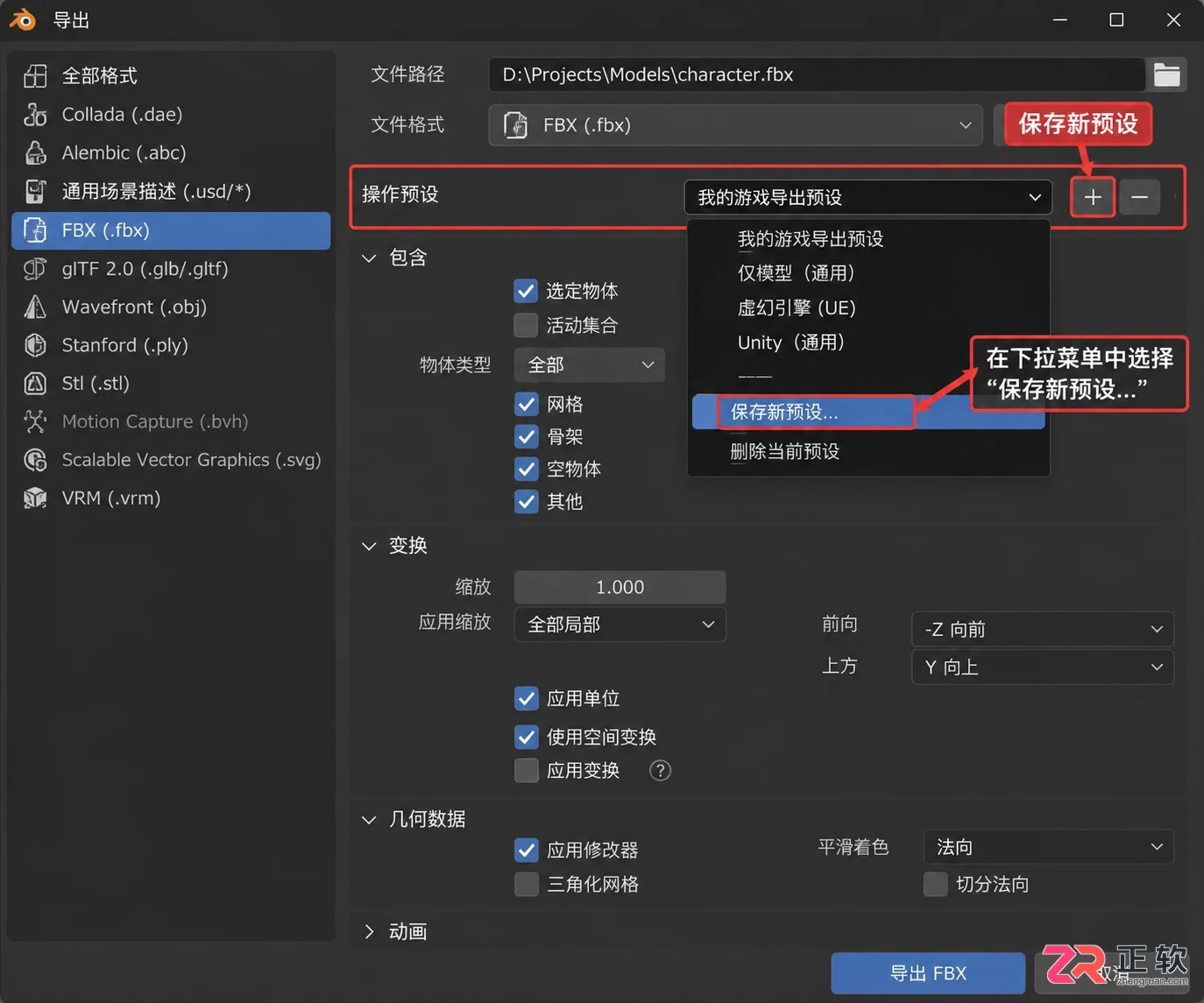
Task: Open the folder browser next to file path
Action: 1166,74
